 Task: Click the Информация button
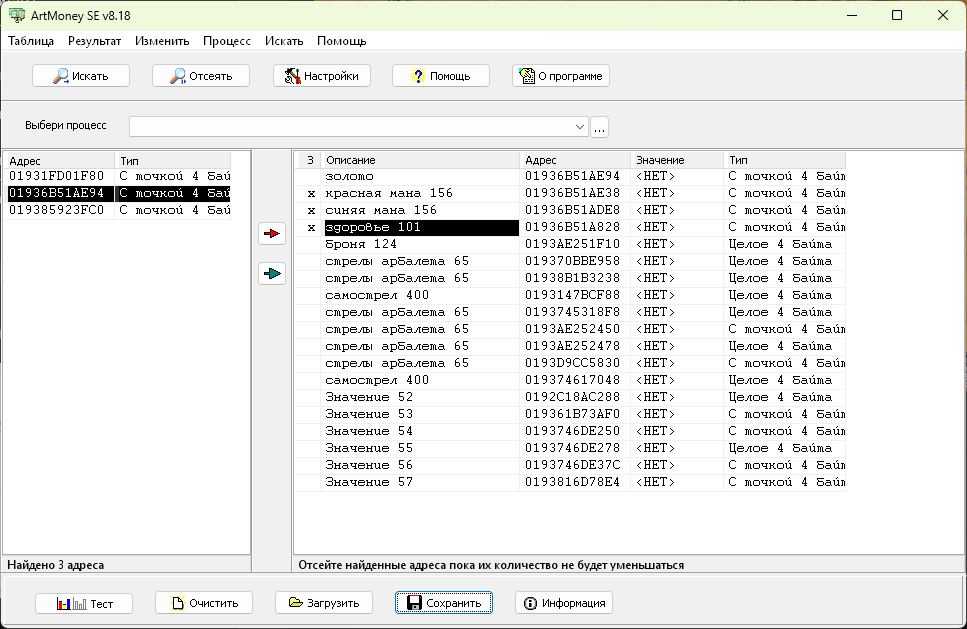564,603
